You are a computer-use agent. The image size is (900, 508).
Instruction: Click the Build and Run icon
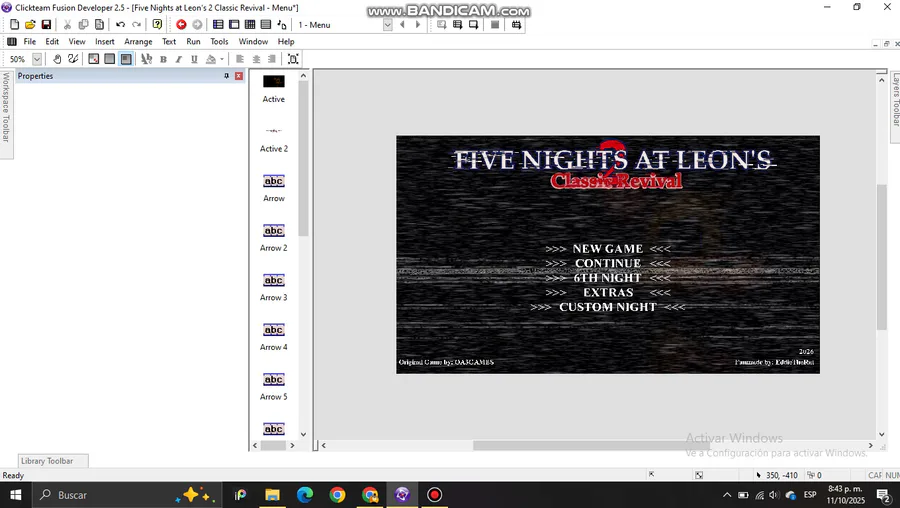click(x=517, y=25)
